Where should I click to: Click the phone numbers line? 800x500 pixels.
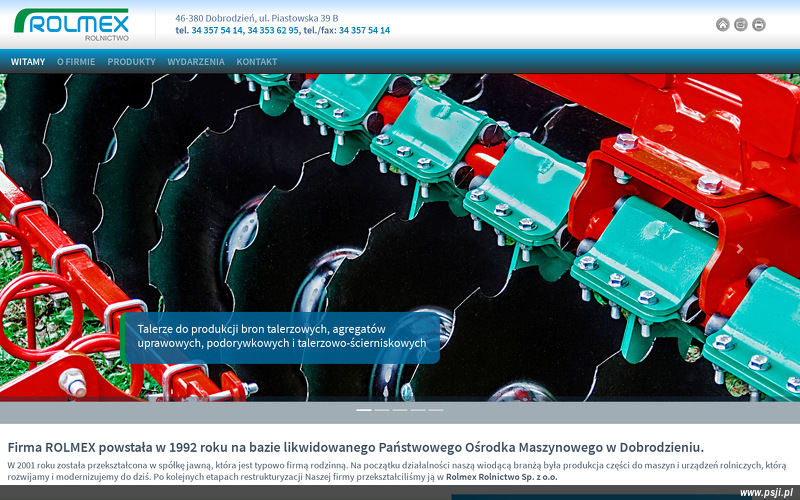click(x=283, y=30)
